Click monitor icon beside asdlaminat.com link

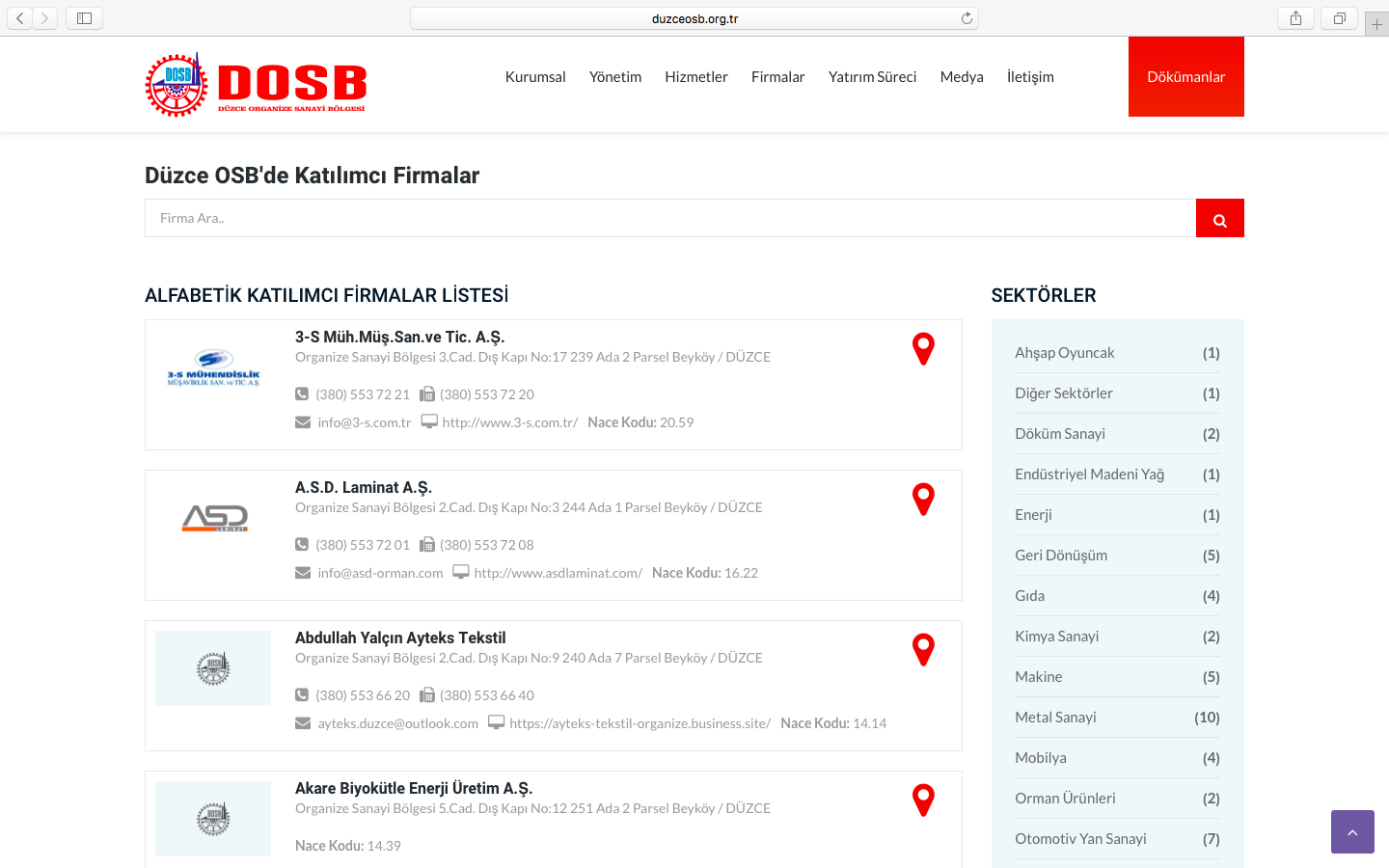click(461, 572)
